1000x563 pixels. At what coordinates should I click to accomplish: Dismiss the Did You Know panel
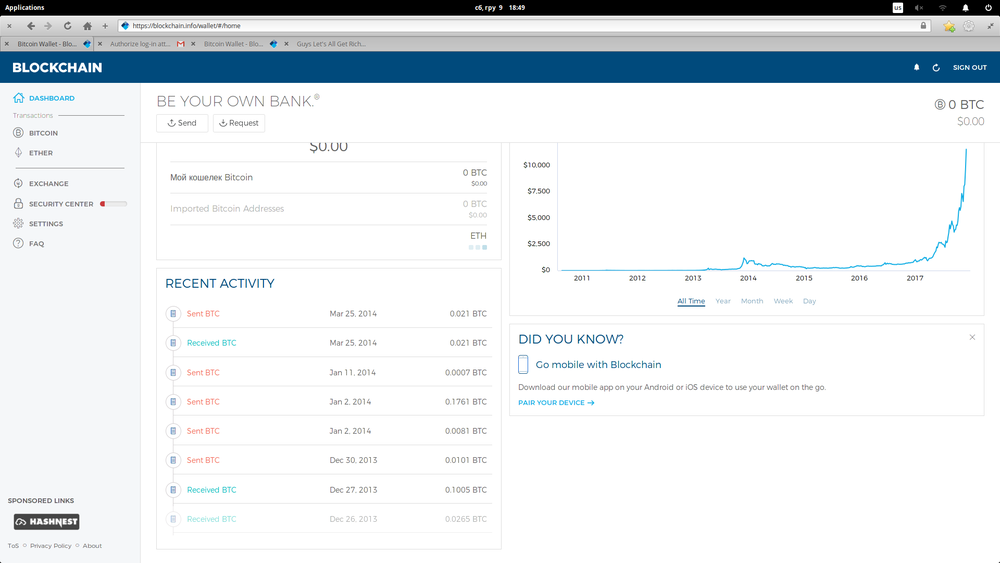pyautogui.click(x=972, y=338)
